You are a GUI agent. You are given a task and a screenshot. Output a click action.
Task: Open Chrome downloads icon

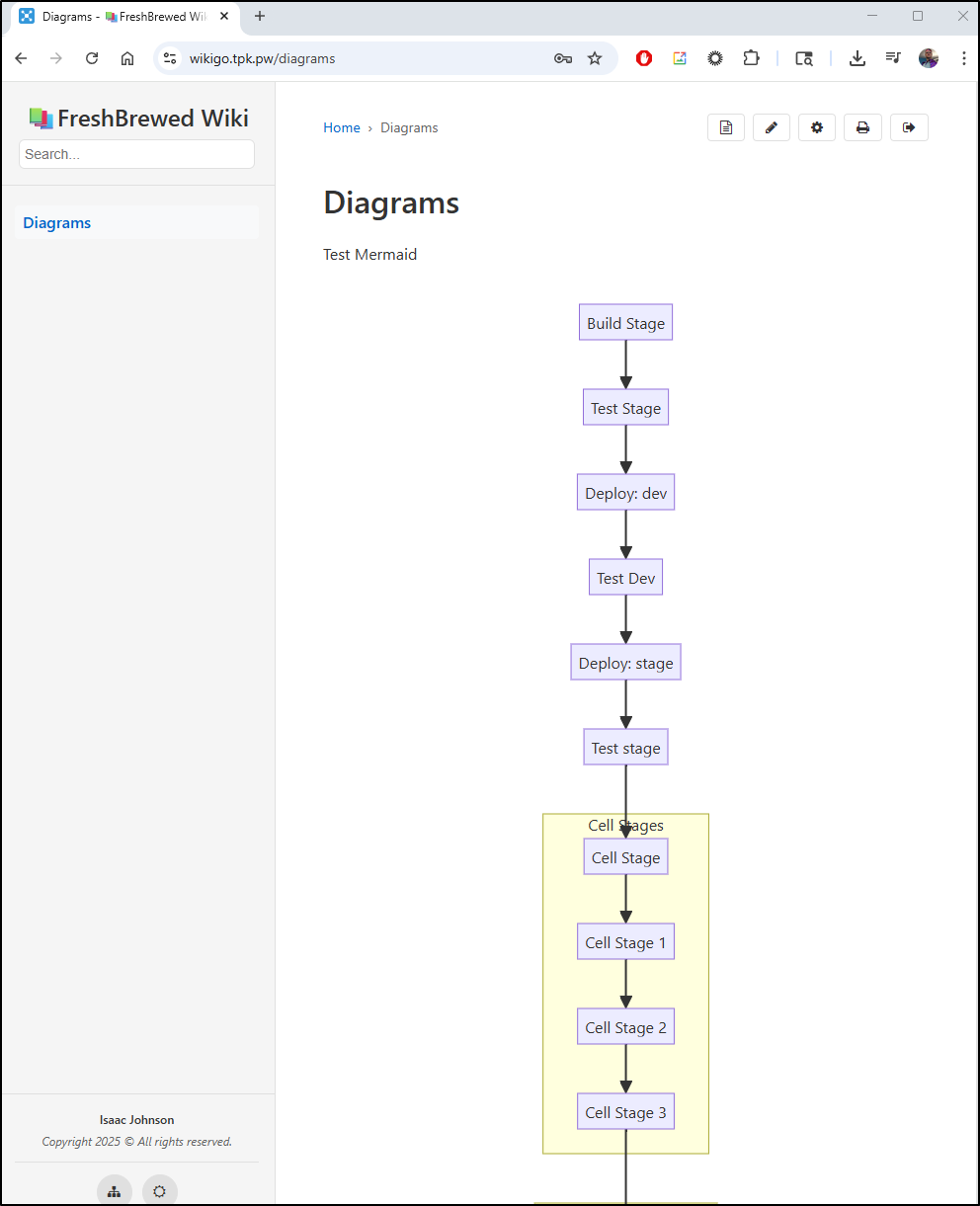coord(857,58)
